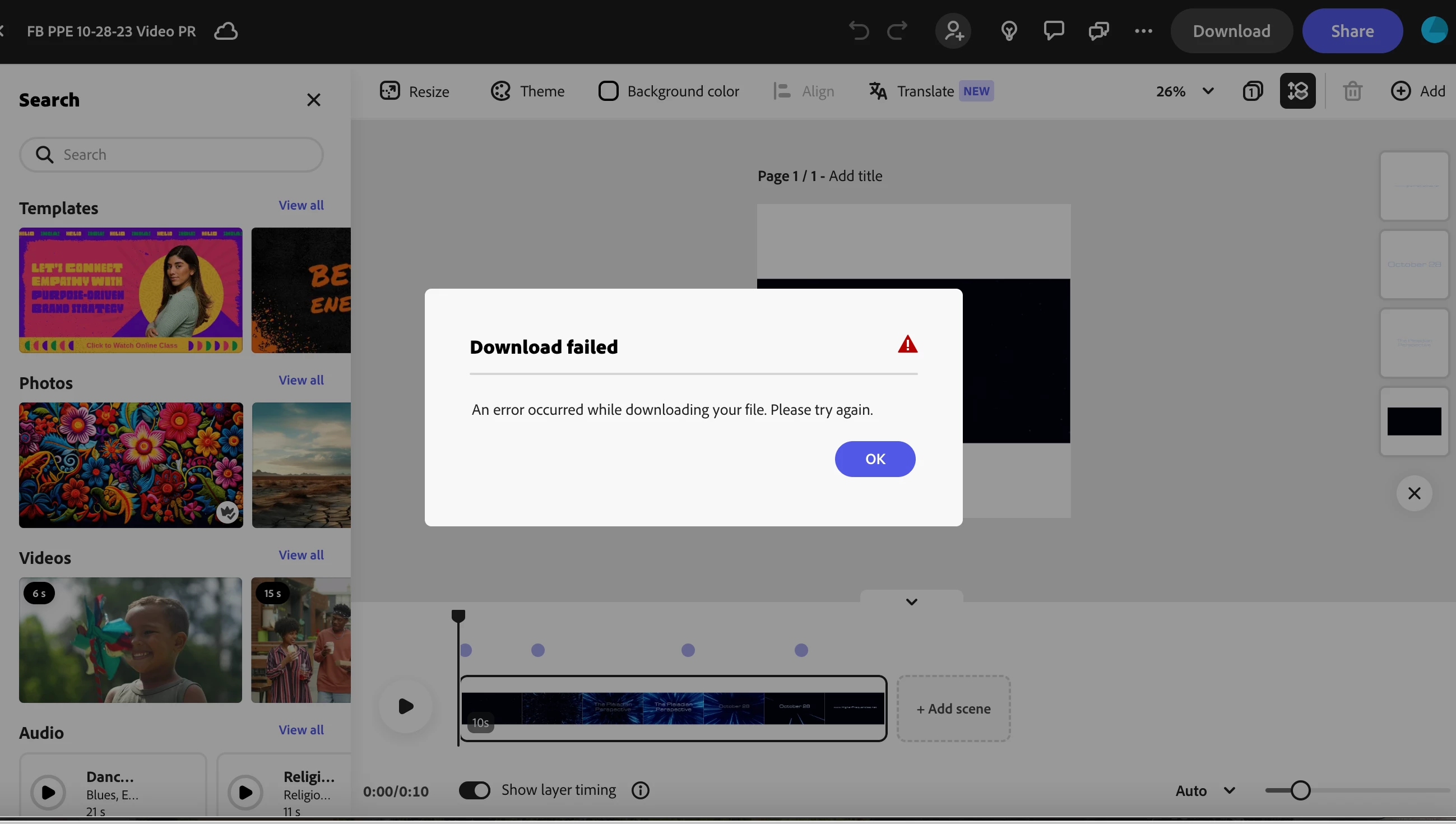Open the 26% zoom dropdown
This screenshot has width=1456, height=824.
tap(1185, 91)
